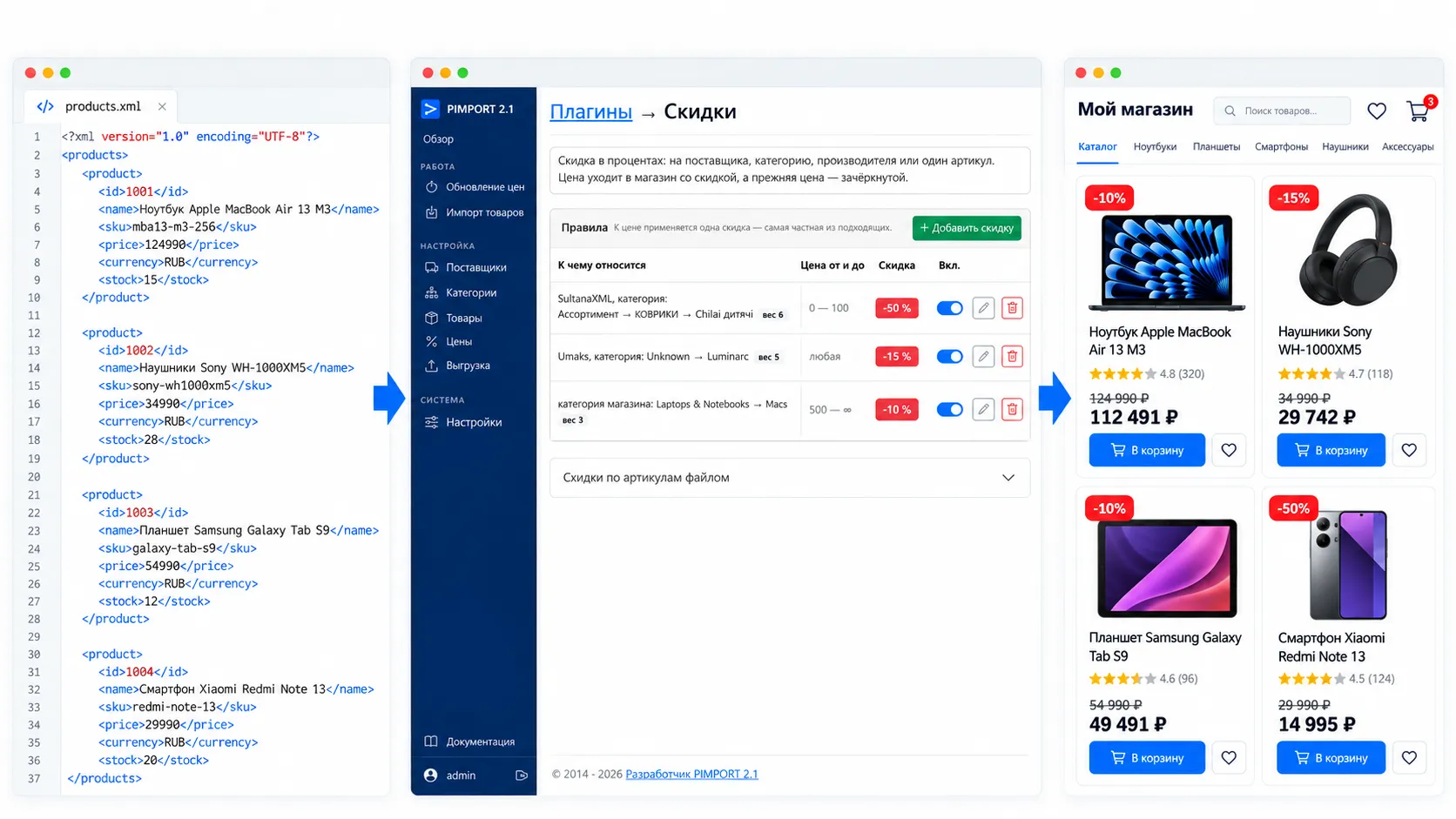Screen dimensions: 1456x819
Task: Open 'Настройки' in the sidebar
Action: tap(463, 422)
